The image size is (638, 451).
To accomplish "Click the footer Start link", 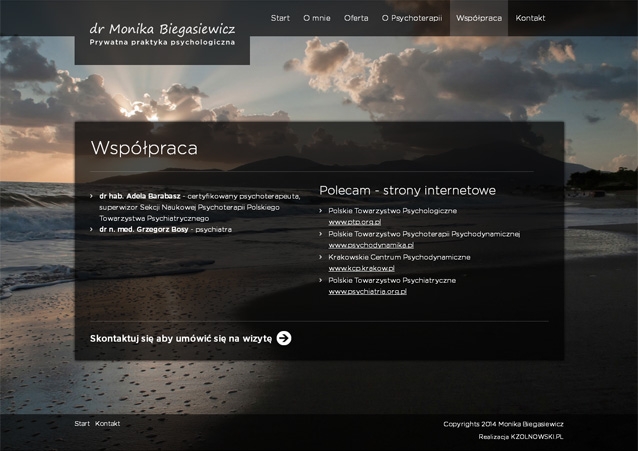I will point(82,424).
